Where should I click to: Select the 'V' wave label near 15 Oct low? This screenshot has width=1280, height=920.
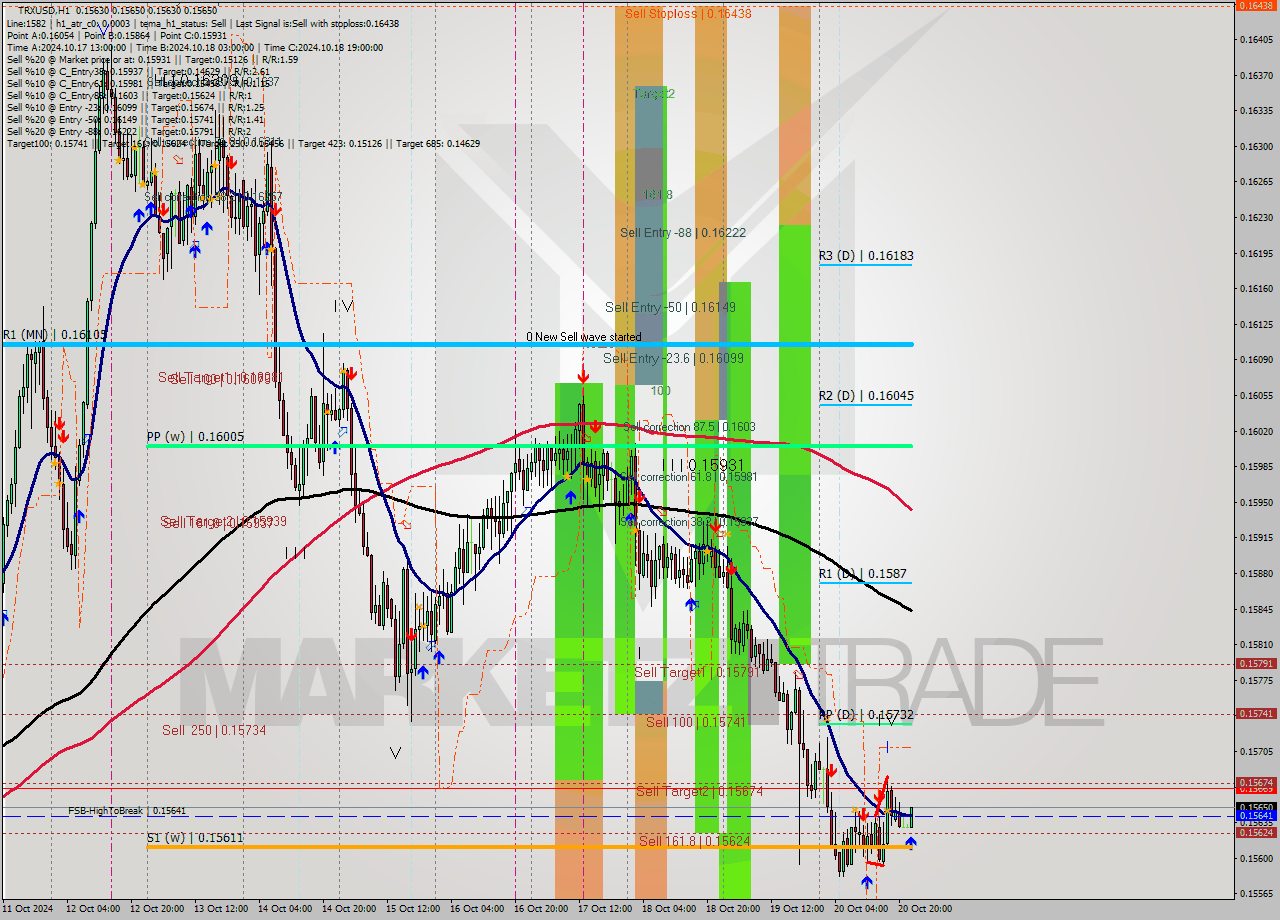point(396,753)
